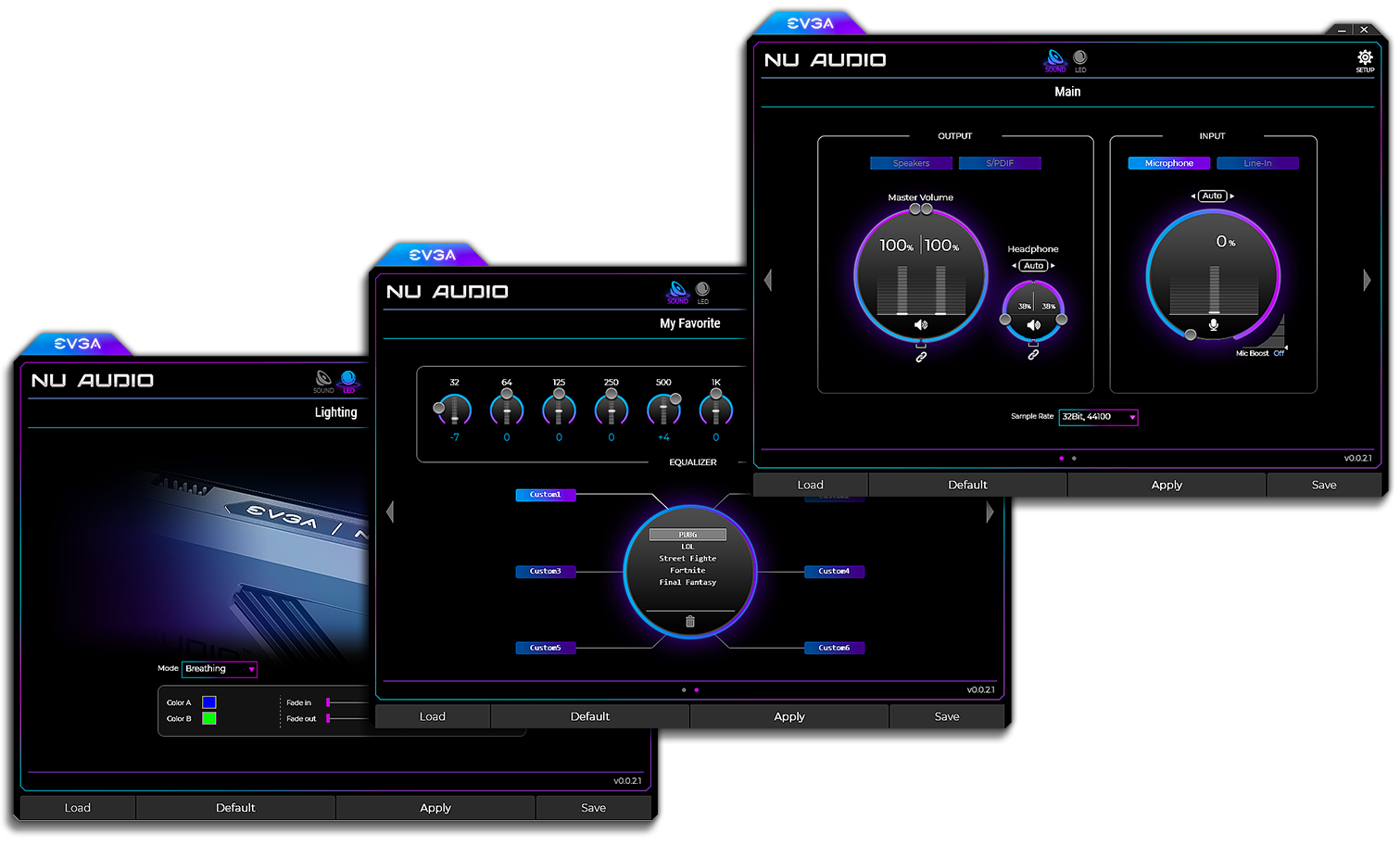Click Apply in My Favorite window

click(789, 716)
